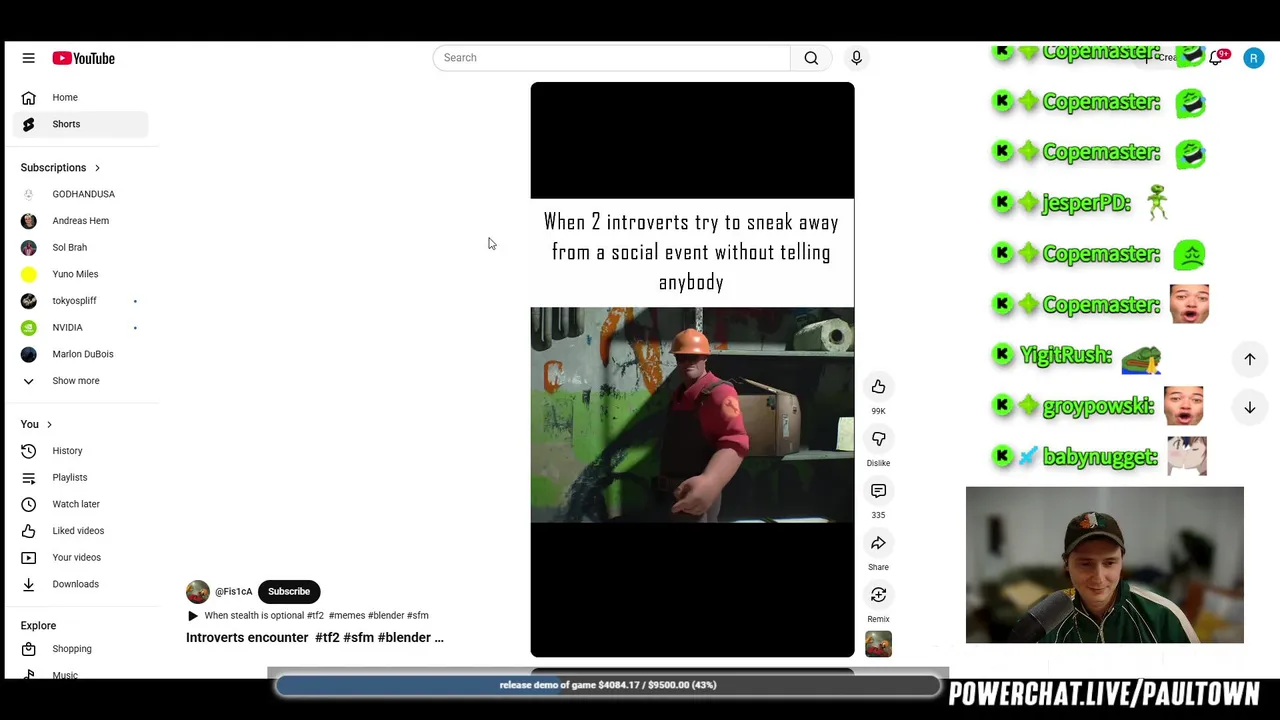
Task: Dislike the short with thumbs down
Action: tap(878, 439)
